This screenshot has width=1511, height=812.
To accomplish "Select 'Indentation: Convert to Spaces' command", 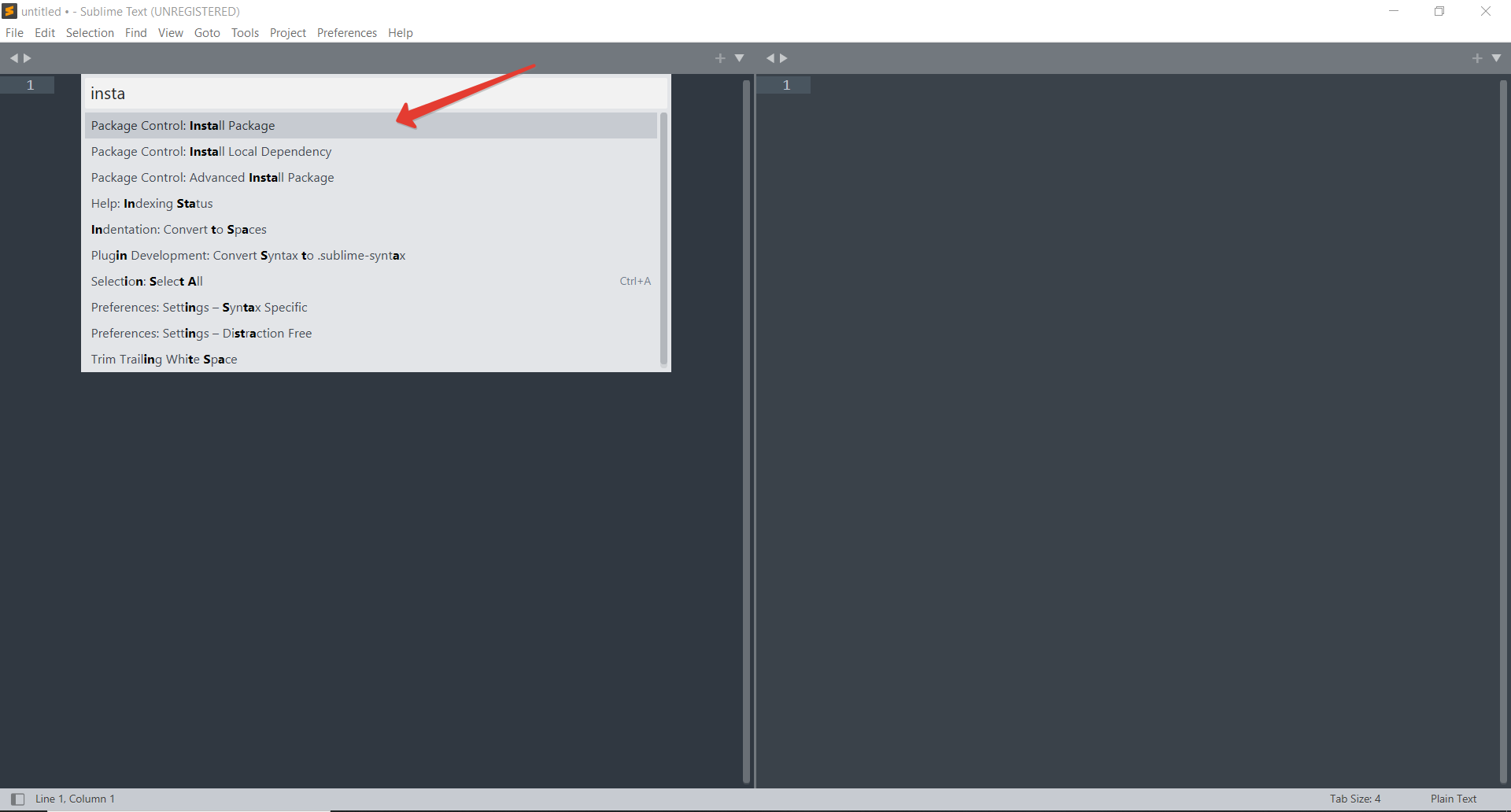I will 371,230.
